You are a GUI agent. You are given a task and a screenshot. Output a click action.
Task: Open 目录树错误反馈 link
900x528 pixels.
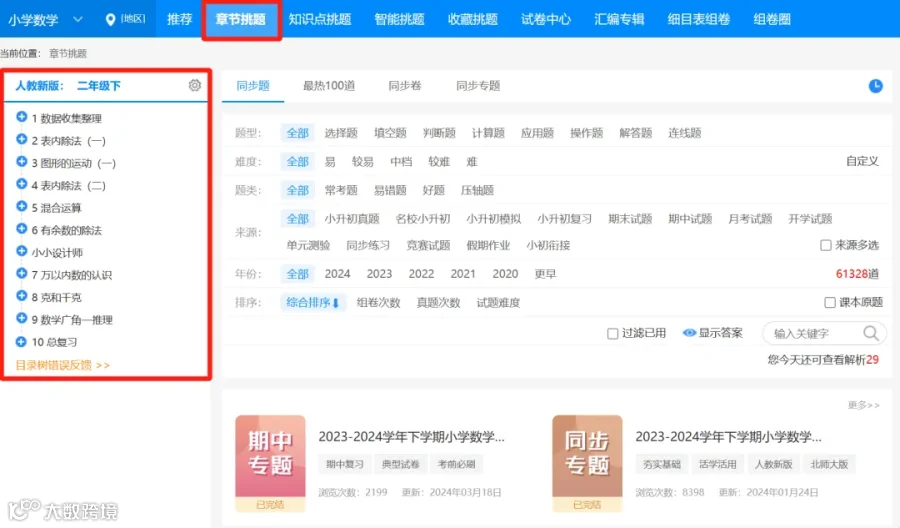(63, 365)
